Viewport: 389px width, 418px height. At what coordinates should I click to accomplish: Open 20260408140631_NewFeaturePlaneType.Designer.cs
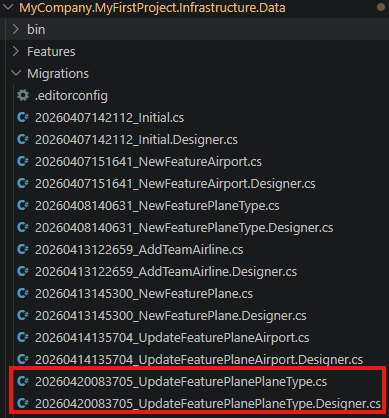(184, 228)
